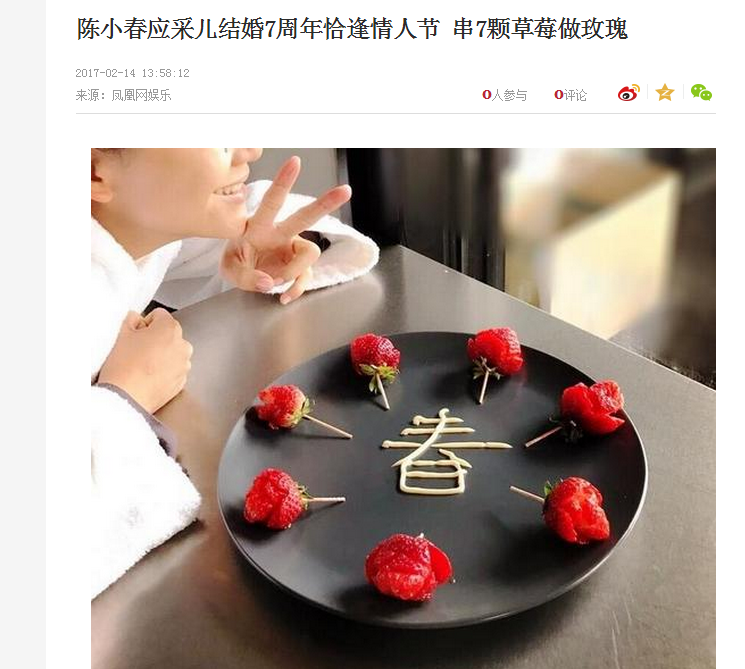Click the article headline about 陈小春应采儿
Screen dimensions: 745x669
352,29
